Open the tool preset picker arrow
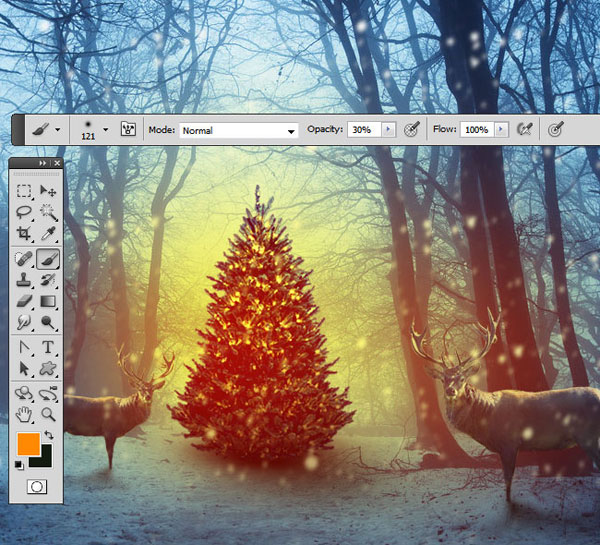This screenshot has height=545, width=600. (57, 130)
